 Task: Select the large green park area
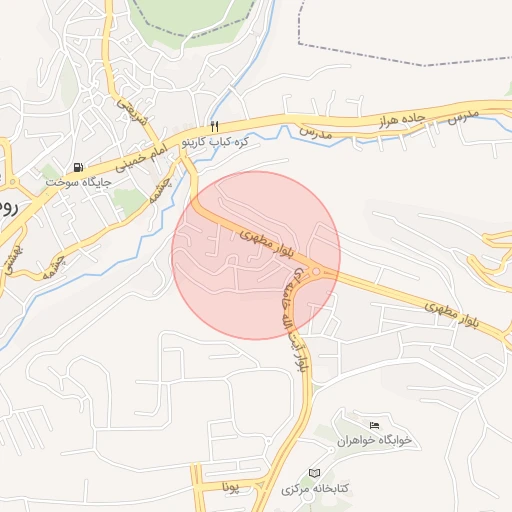click(x=191, y=18)
